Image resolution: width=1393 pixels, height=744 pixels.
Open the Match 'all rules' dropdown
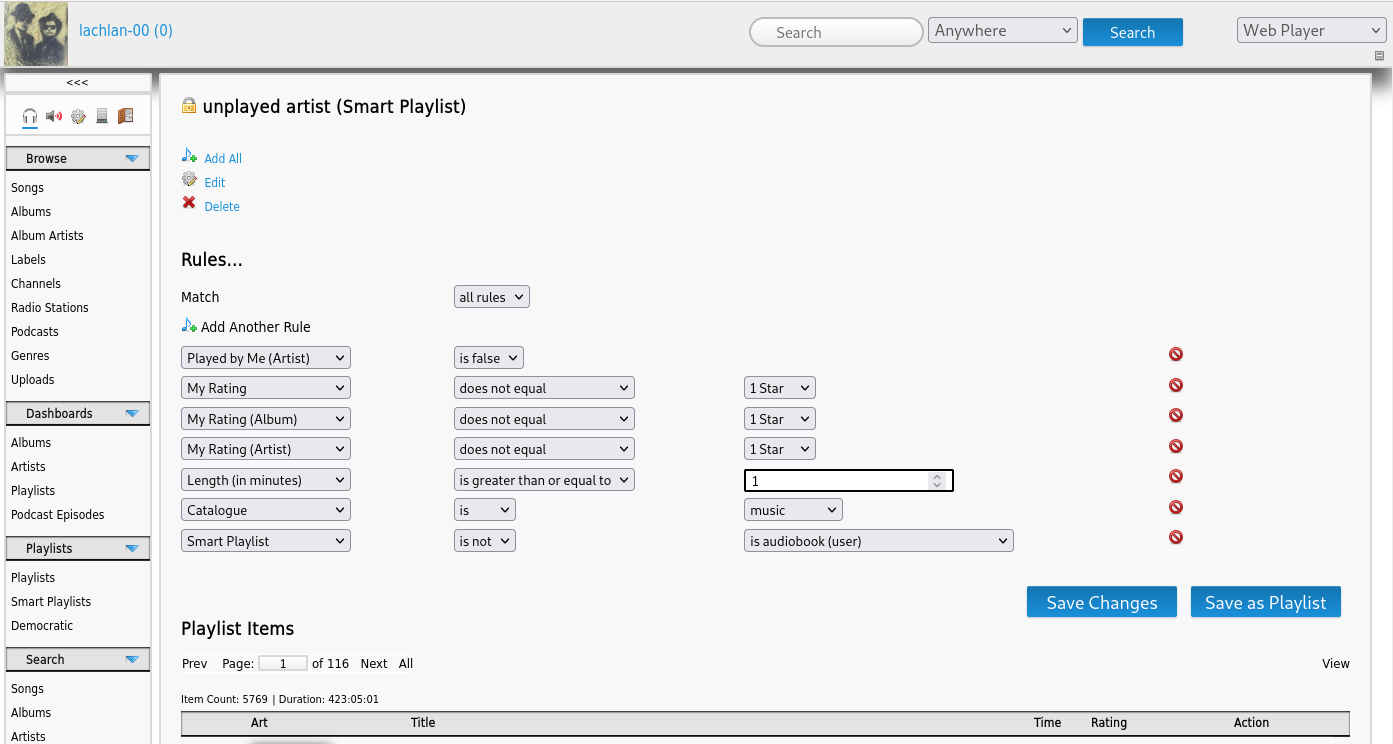click(491, 297)
